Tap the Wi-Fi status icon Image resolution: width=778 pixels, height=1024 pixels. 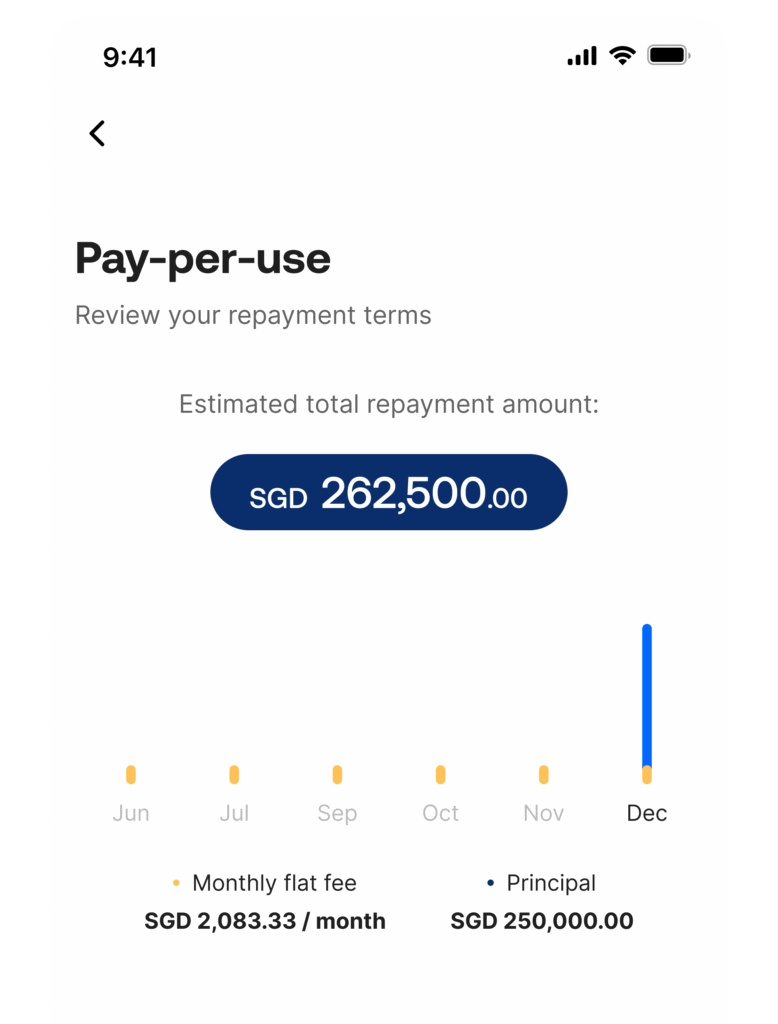pyautogui.click(x=623, y=56)
